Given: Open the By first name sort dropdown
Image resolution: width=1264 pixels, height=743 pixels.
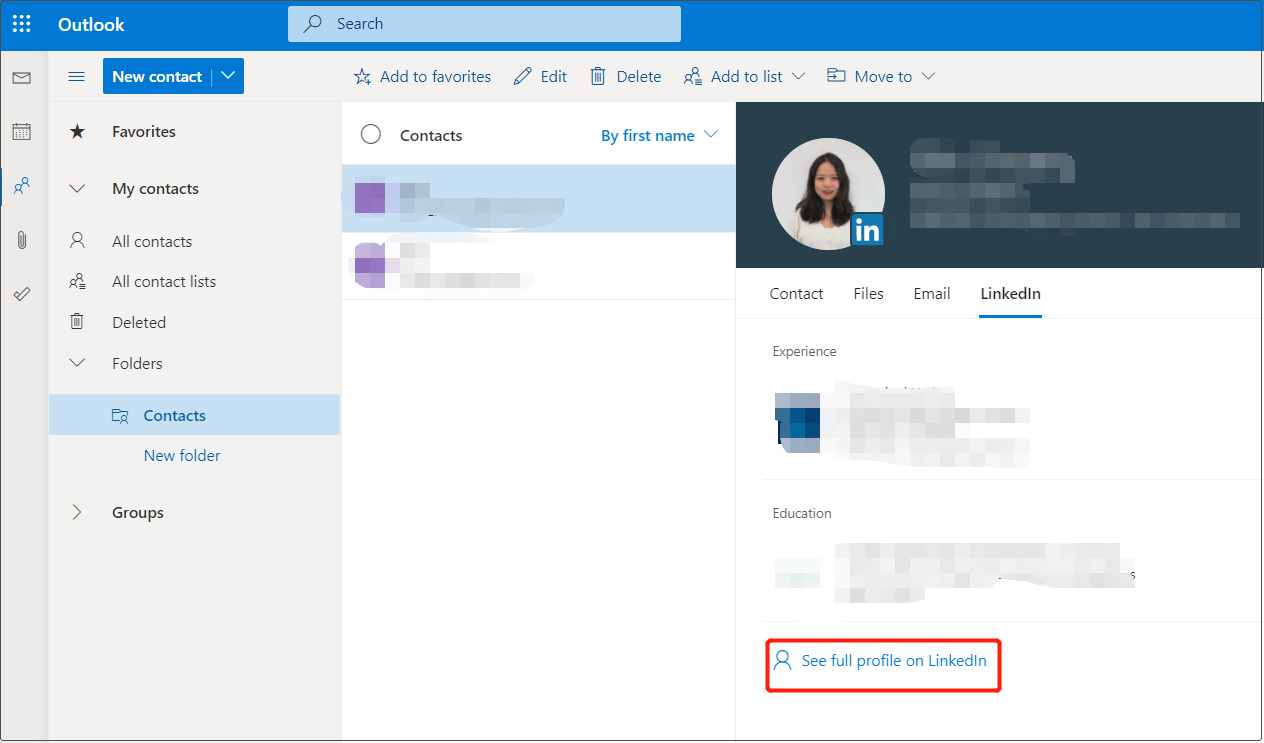Looking at the screenshot, I should point(659,135).
